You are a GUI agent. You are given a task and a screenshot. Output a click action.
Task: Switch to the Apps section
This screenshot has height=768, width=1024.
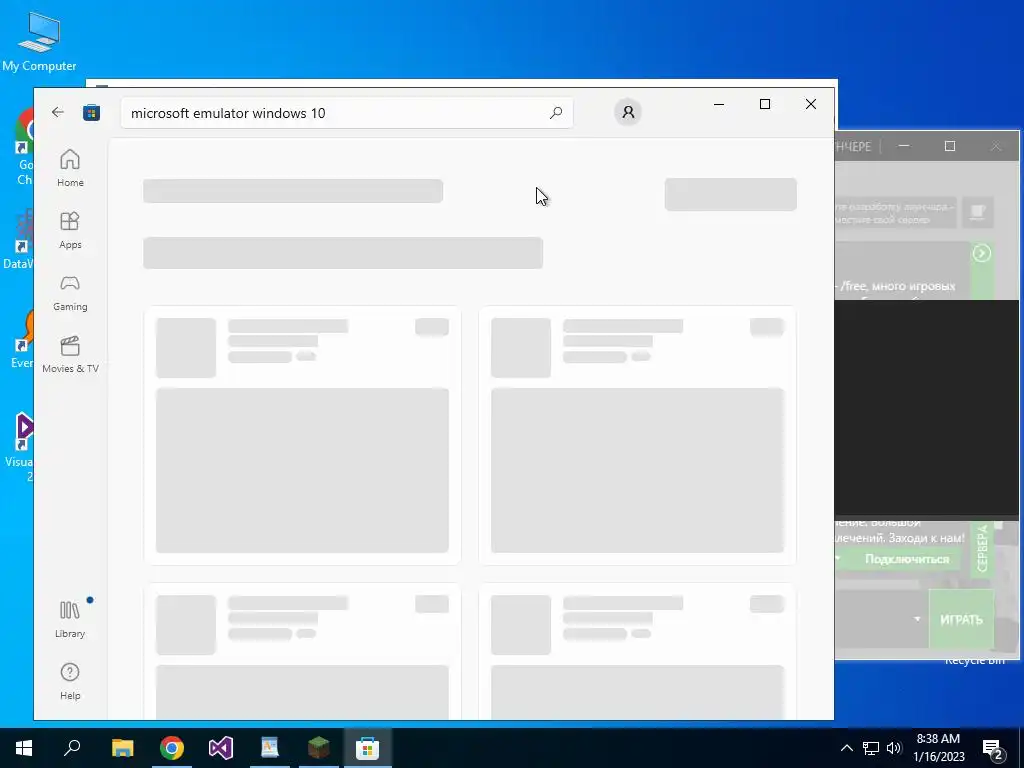[x=70, y=230]
